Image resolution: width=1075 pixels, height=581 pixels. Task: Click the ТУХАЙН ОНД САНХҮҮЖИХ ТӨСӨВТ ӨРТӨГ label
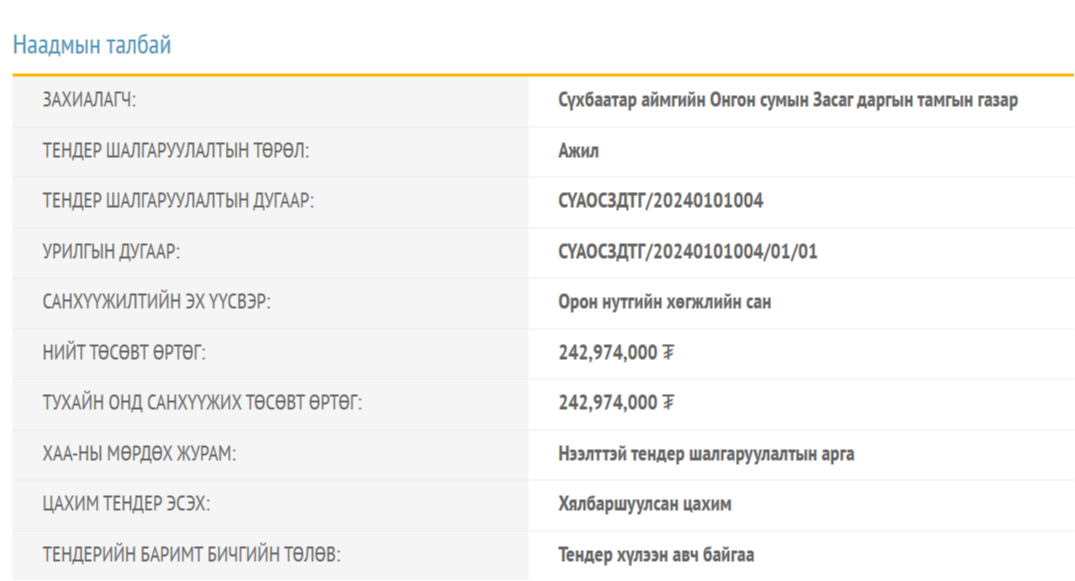201,403
